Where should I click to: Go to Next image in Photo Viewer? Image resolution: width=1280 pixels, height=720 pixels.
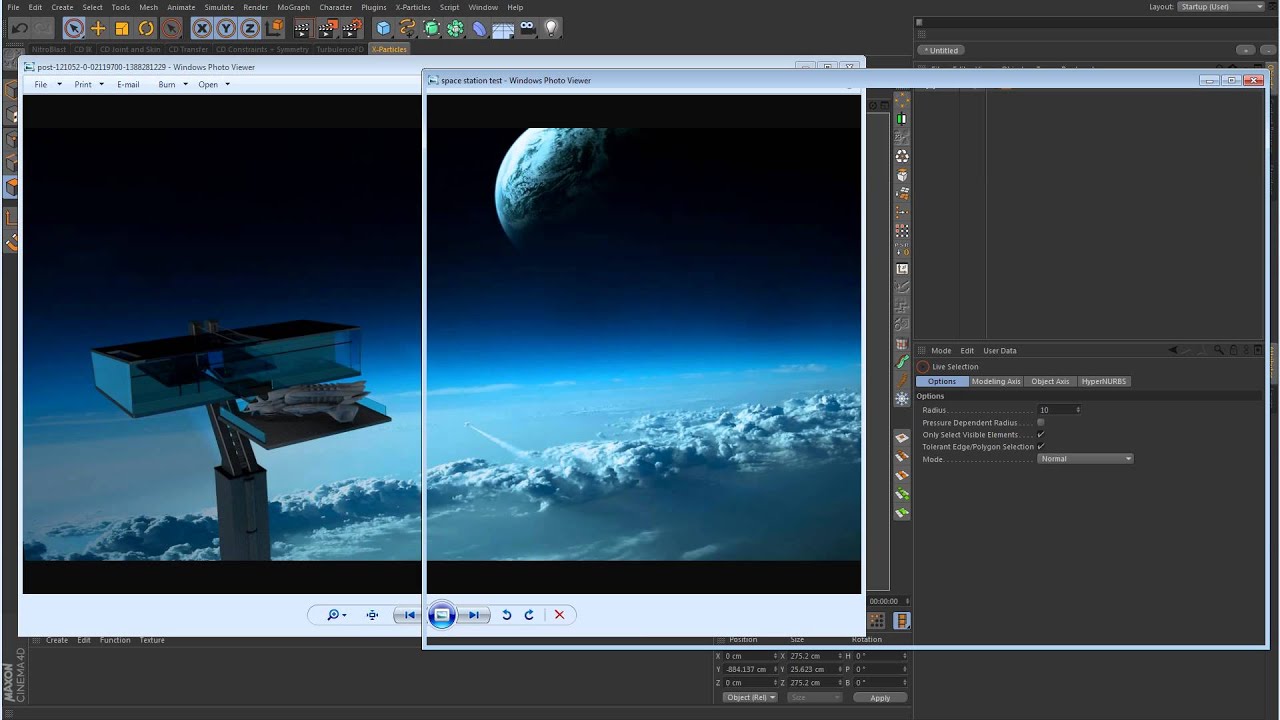[474, 615]
